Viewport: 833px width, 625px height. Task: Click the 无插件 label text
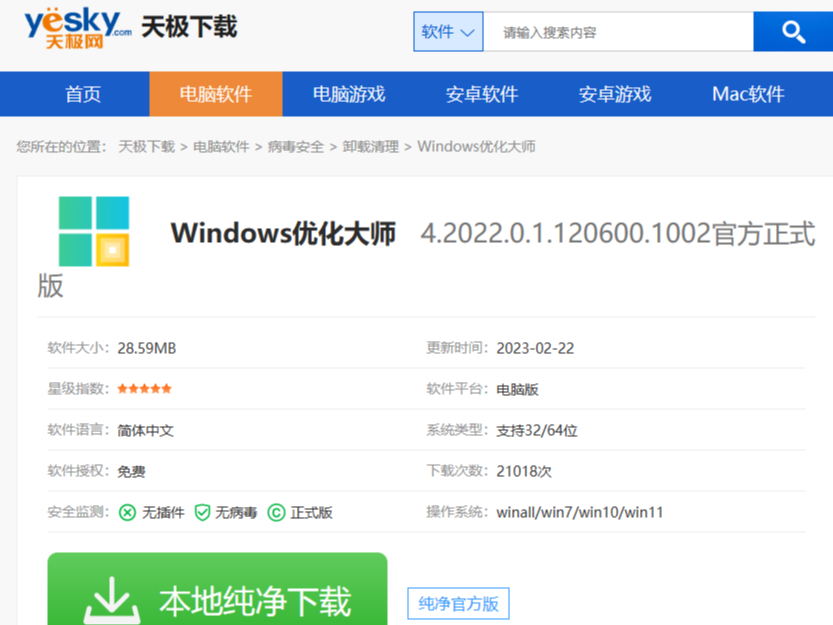click(x=163, y=513)
